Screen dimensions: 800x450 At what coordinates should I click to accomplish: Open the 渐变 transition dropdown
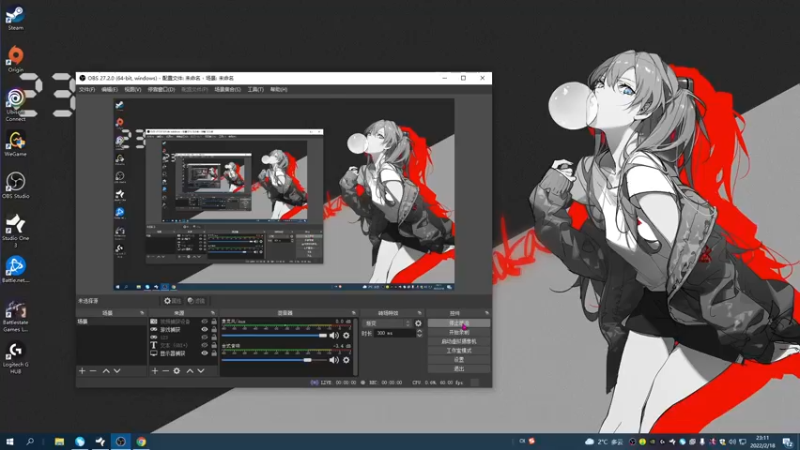pyautogui.click(x=387, y=323)
